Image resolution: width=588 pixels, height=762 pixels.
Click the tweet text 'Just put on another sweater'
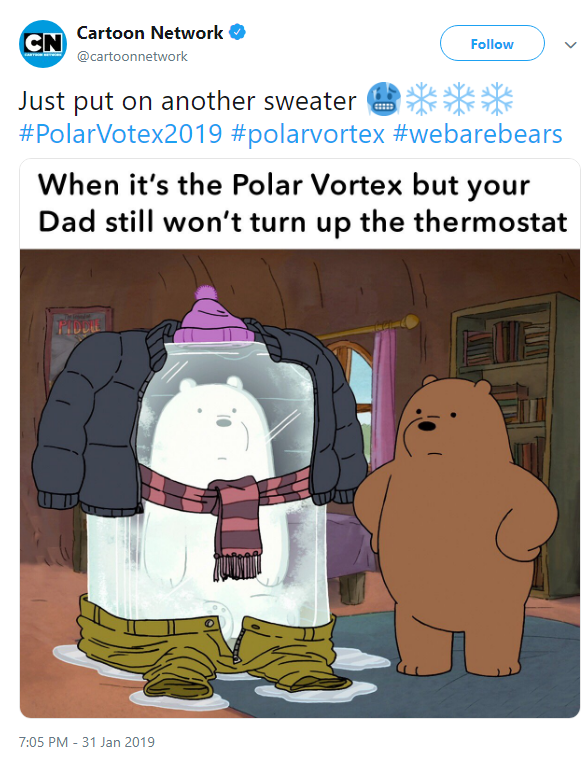coord(188,101)
